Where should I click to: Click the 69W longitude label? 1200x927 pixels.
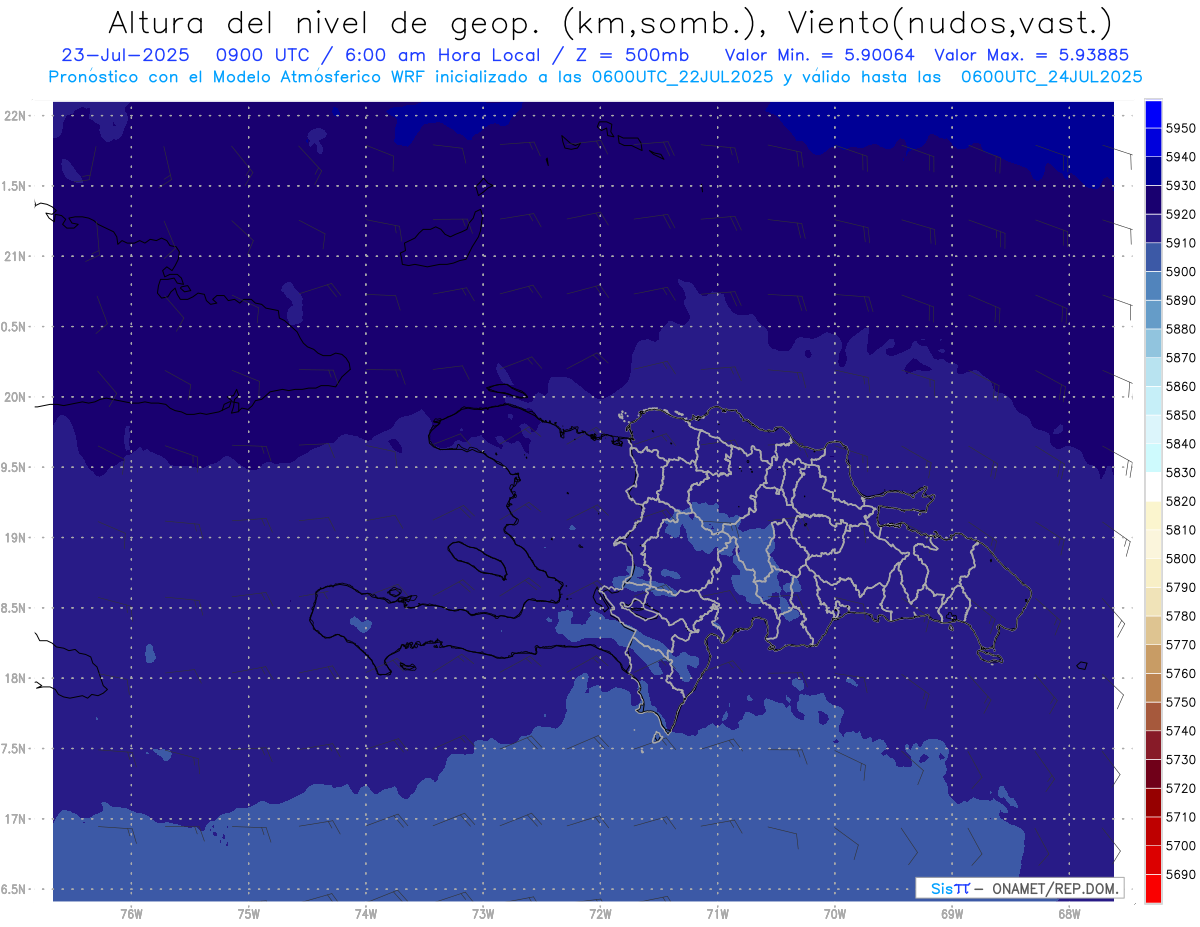952,914
